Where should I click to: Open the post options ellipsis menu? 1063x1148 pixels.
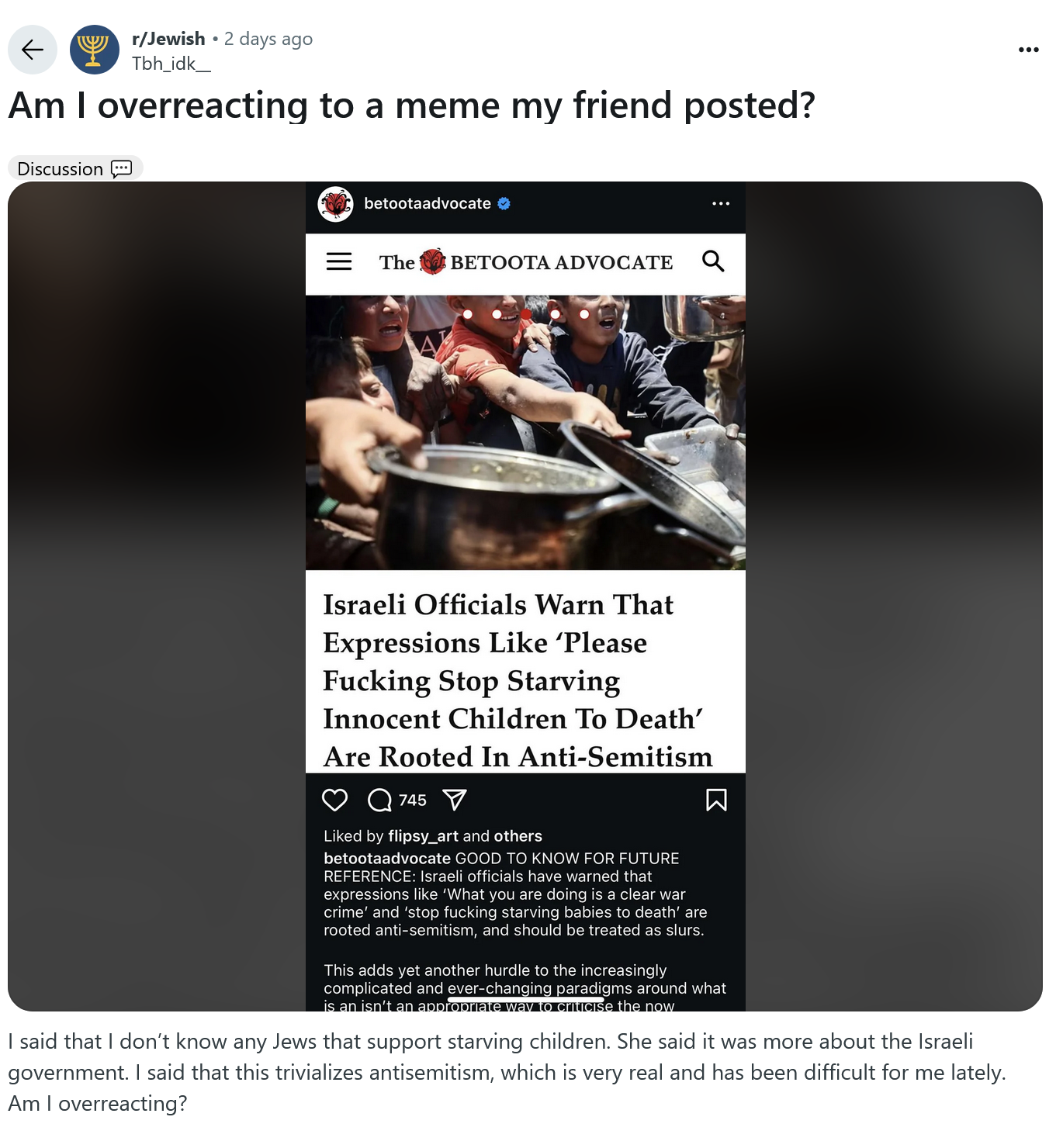pyautogui.click(x=1028, y=50)
